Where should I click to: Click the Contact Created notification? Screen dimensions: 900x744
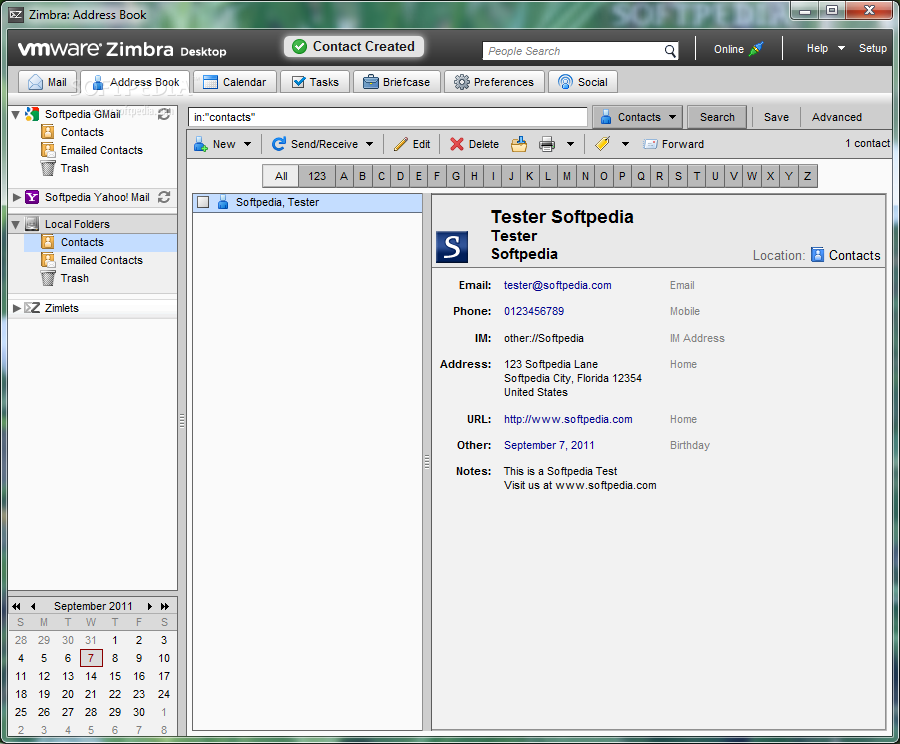point(354,46)
